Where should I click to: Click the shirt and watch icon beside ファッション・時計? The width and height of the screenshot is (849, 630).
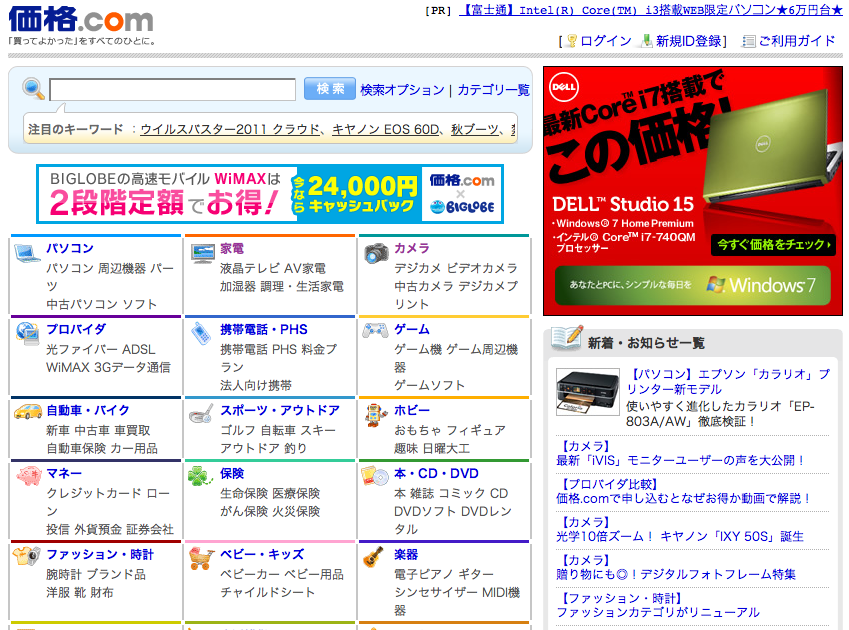click(28, 556)
